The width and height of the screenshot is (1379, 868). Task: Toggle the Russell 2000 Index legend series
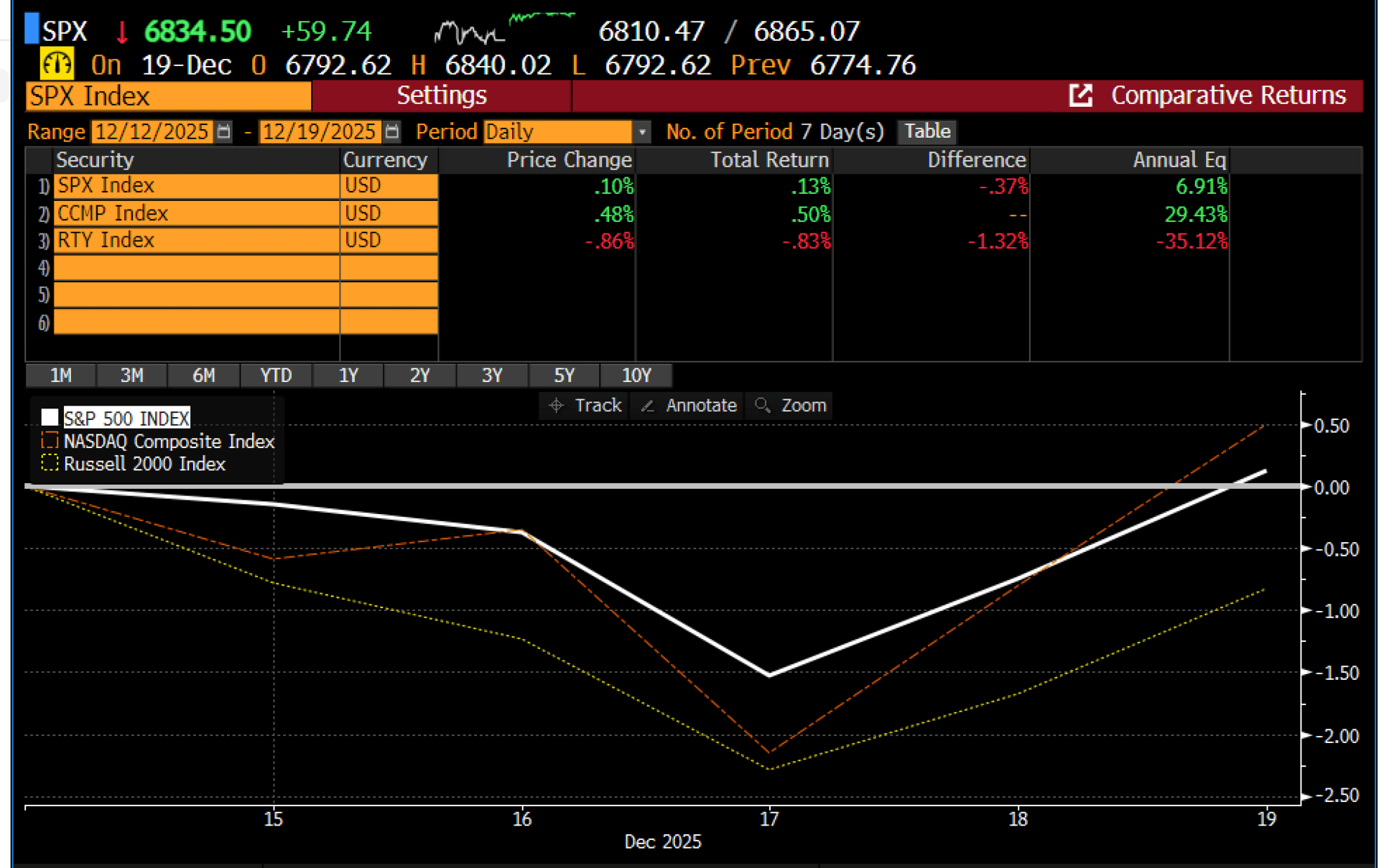click(x=144, y=464)
